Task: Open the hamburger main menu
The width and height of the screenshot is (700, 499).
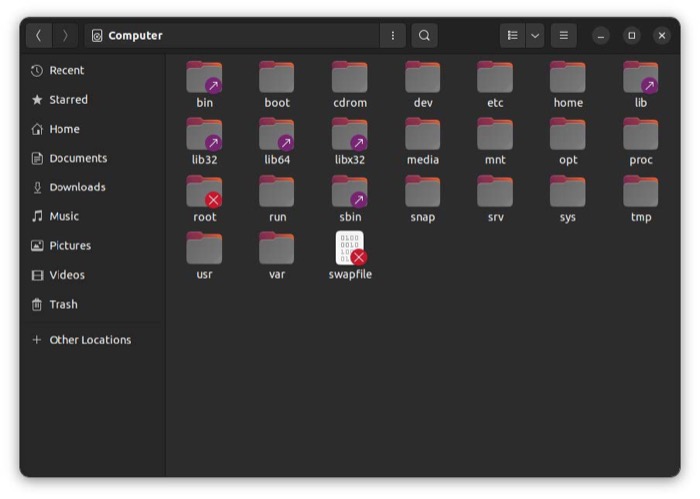Action: tap(563, 35)
